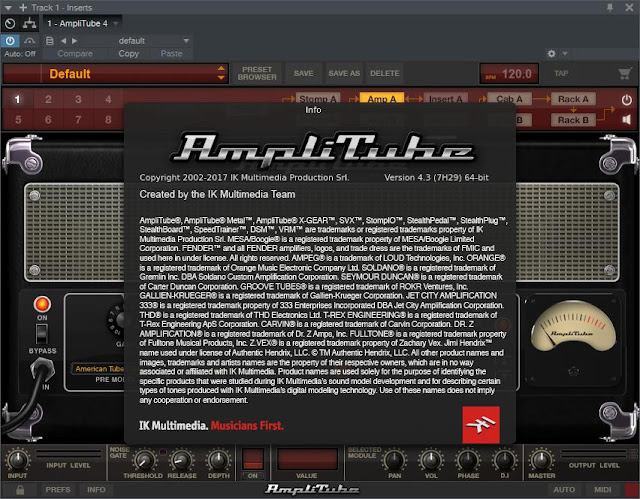The height and width of the screenshot is (499, 640).
Task: Click the SAVE preset button
Action: (303, 73)
